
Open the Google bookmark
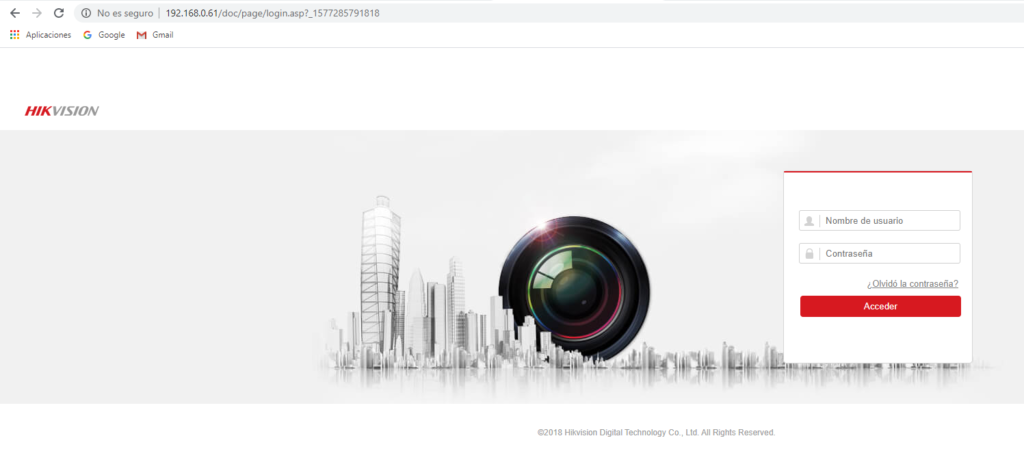pyautogui.click(x=104, y=35)
